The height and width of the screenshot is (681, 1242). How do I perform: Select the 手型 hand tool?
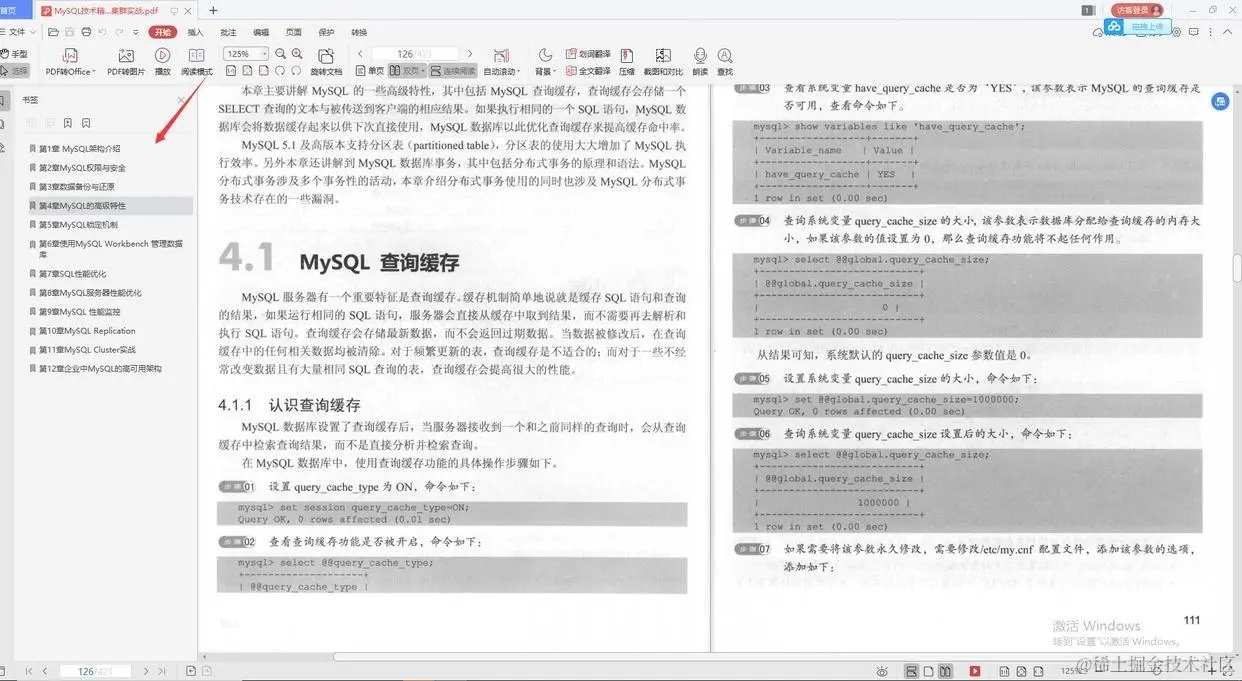[15, 54]
